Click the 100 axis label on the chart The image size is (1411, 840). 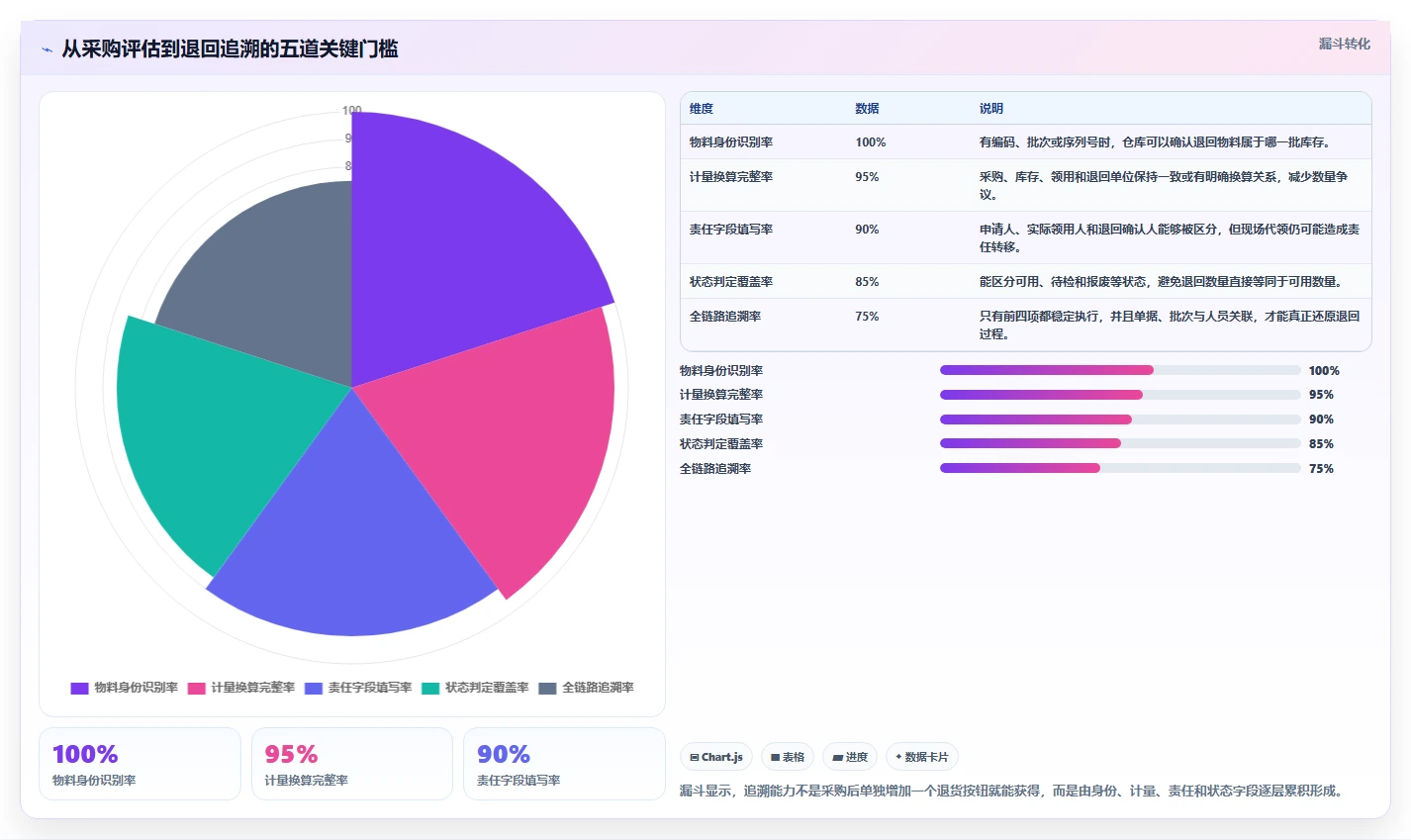click(352, 110)
